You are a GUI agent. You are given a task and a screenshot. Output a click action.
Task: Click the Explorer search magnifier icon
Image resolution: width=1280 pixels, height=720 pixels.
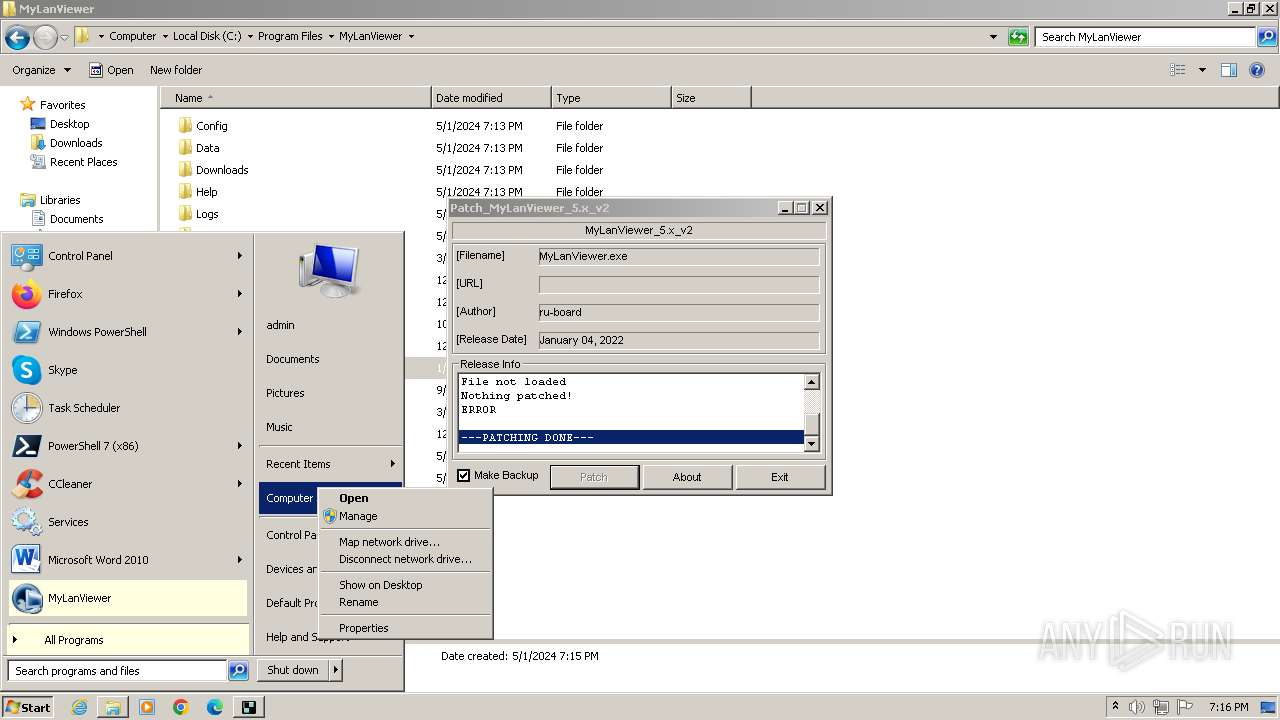point(1267,37)
